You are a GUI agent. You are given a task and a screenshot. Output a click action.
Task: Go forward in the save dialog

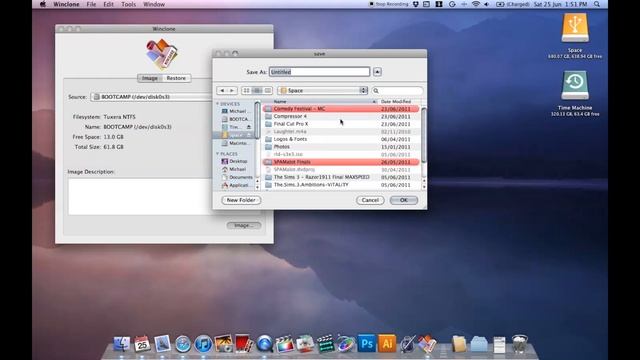pos(232,91)
